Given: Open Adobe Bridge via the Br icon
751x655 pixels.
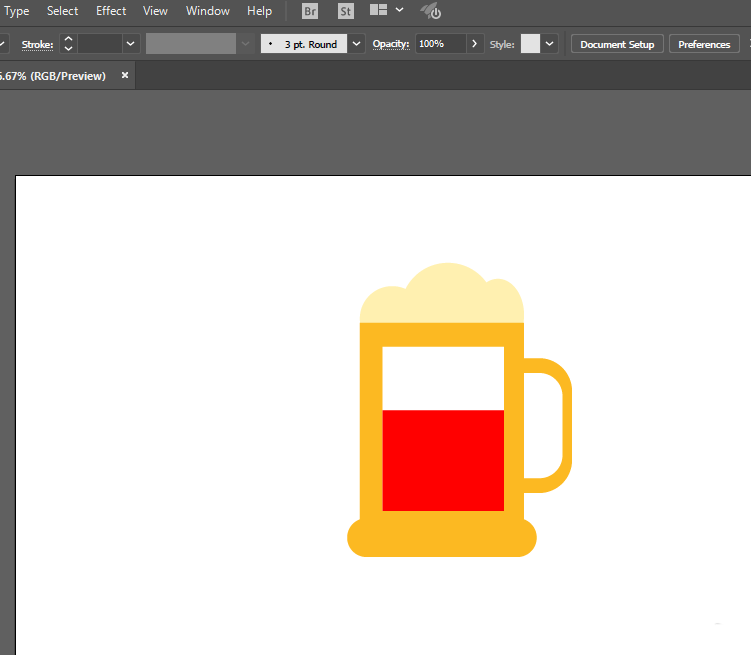Looking at the screenshot, I should coord(310,12).
